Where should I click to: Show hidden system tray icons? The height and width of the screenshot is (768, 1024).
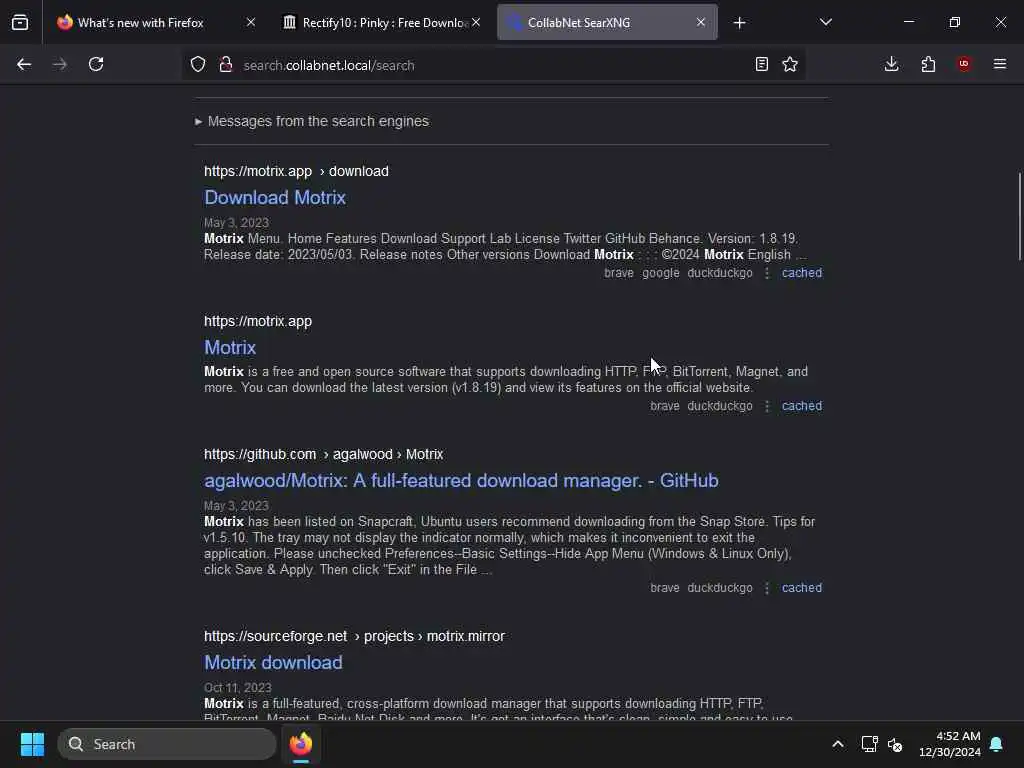[838, 744]
